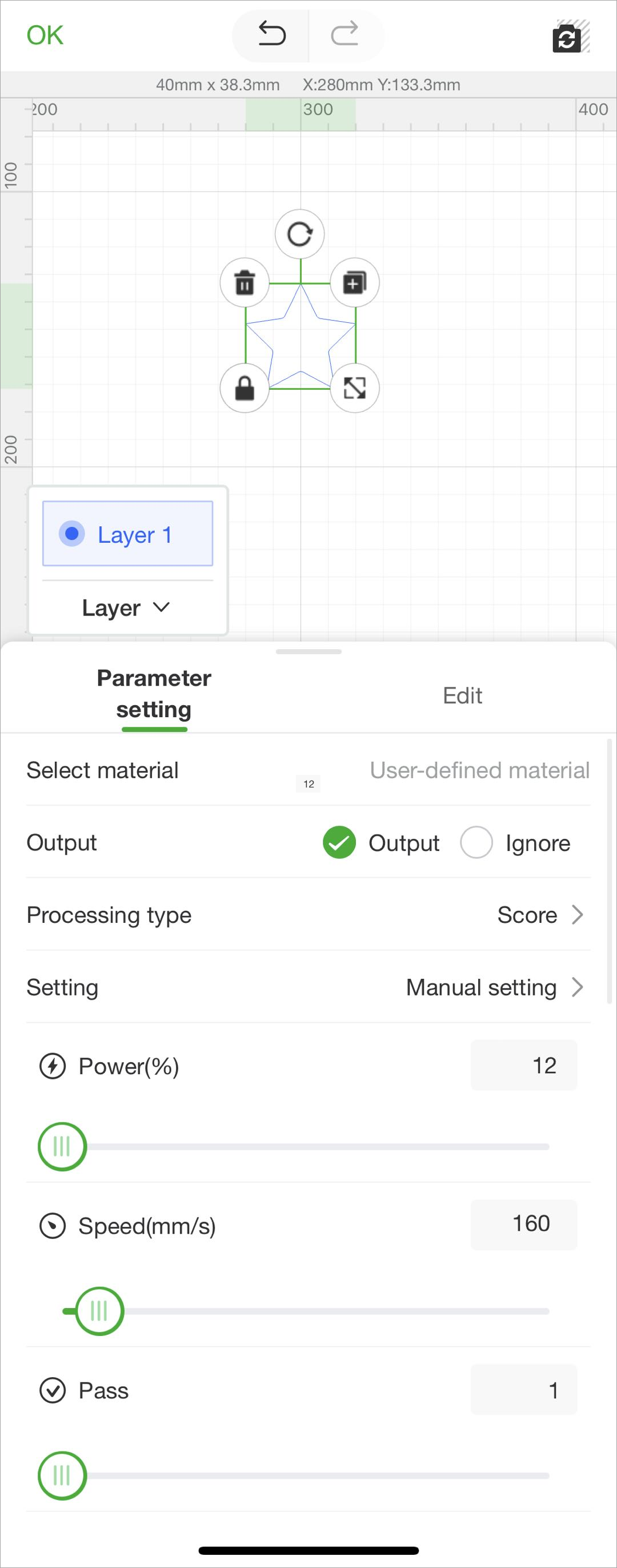Click the rotate handle above the star
Viewport: 617px width, 1568px height.
[299, 234]
